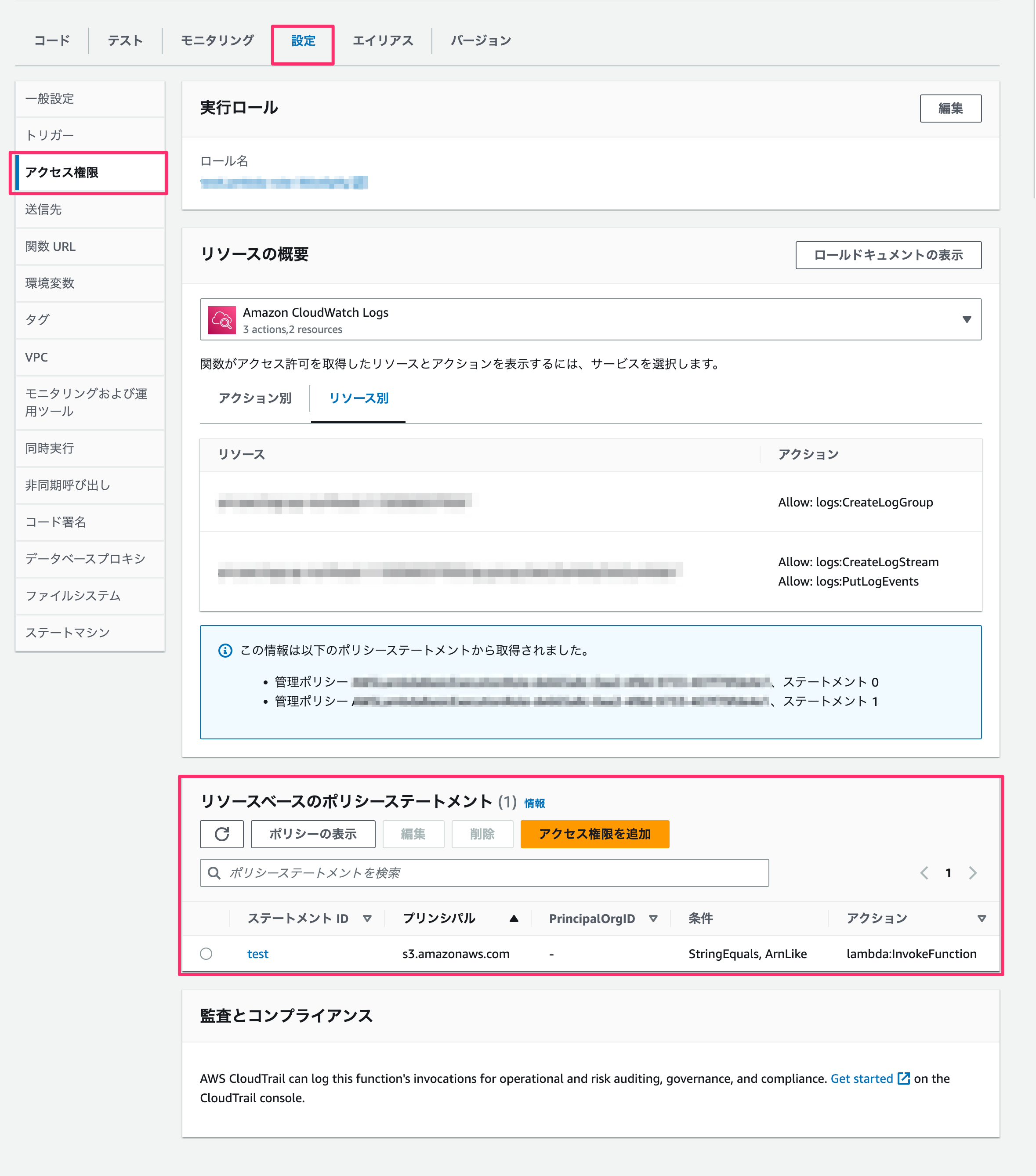
Task: Click ロールドキュメントの表示 button
Action: (888, 255)
